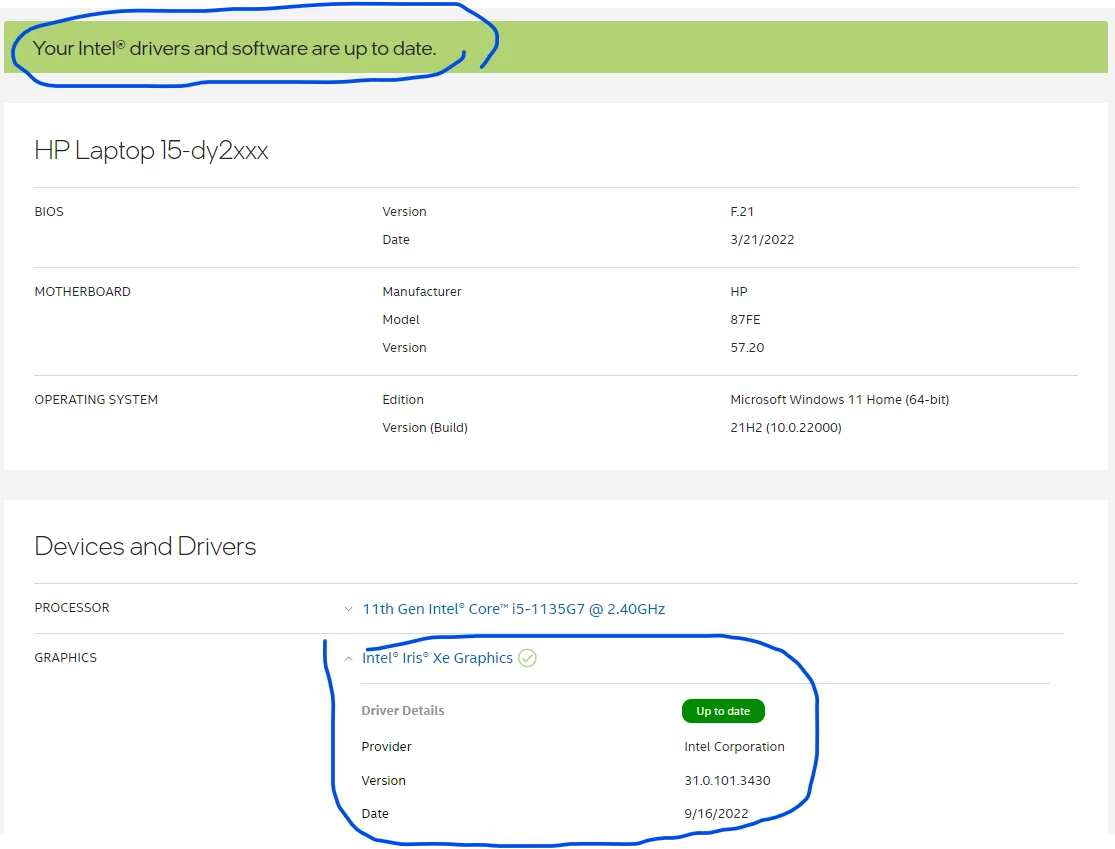Click the drivers are up to date banner text
The image size is (1115, 849).
[x=235, y=48]
